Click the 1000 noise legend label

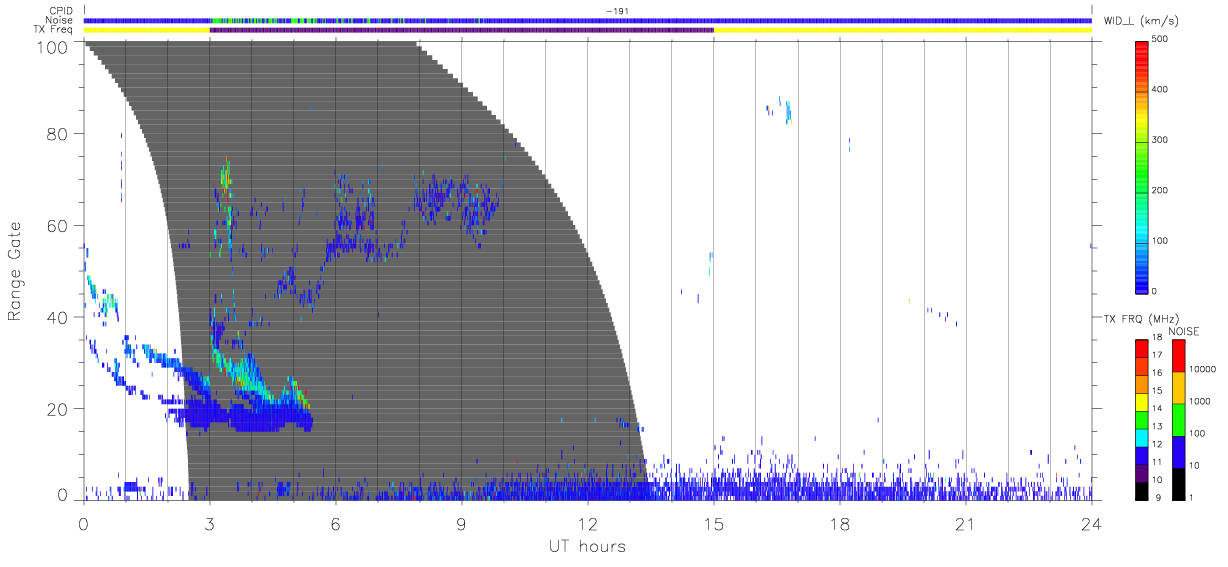click(x=1201, y=401)
